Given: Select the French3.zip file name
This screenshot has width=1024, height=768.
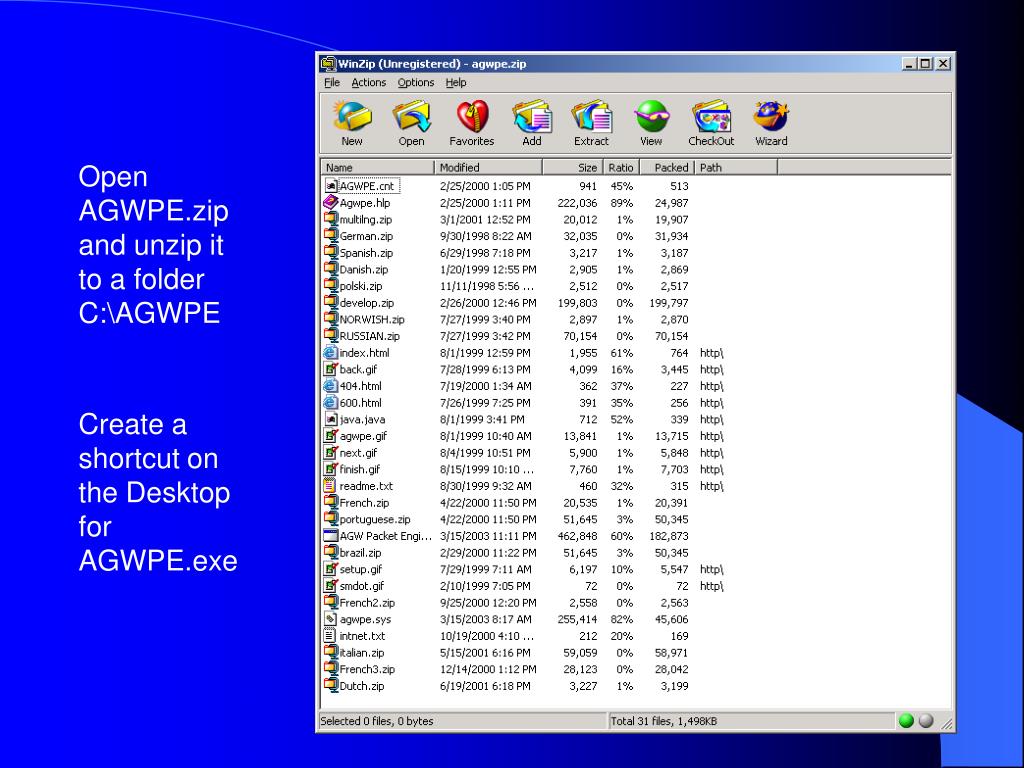Looking at the screenshot, I should click(x=367, y=669).
